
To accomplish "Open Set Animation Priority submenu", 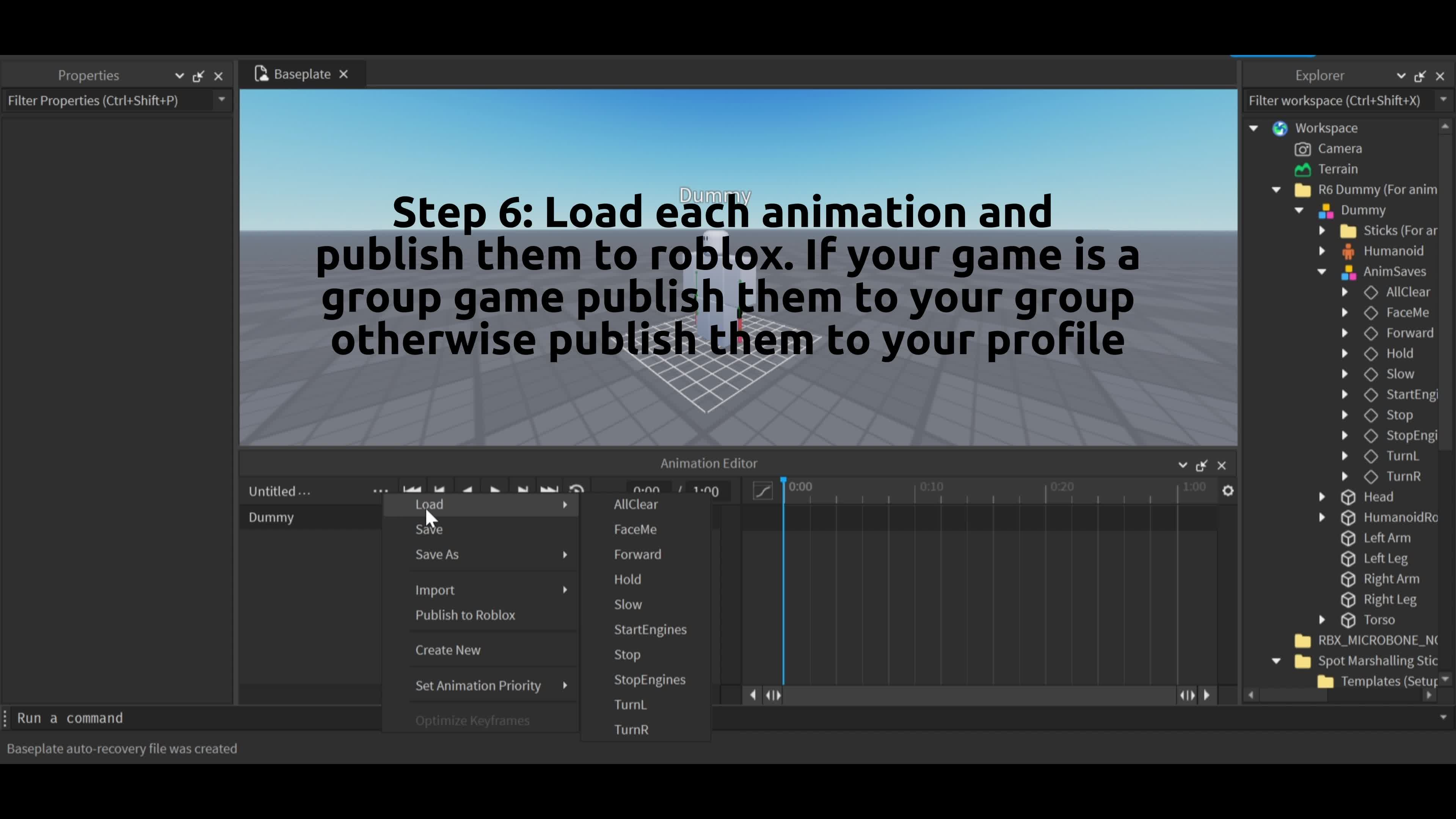I will (478, 686).
